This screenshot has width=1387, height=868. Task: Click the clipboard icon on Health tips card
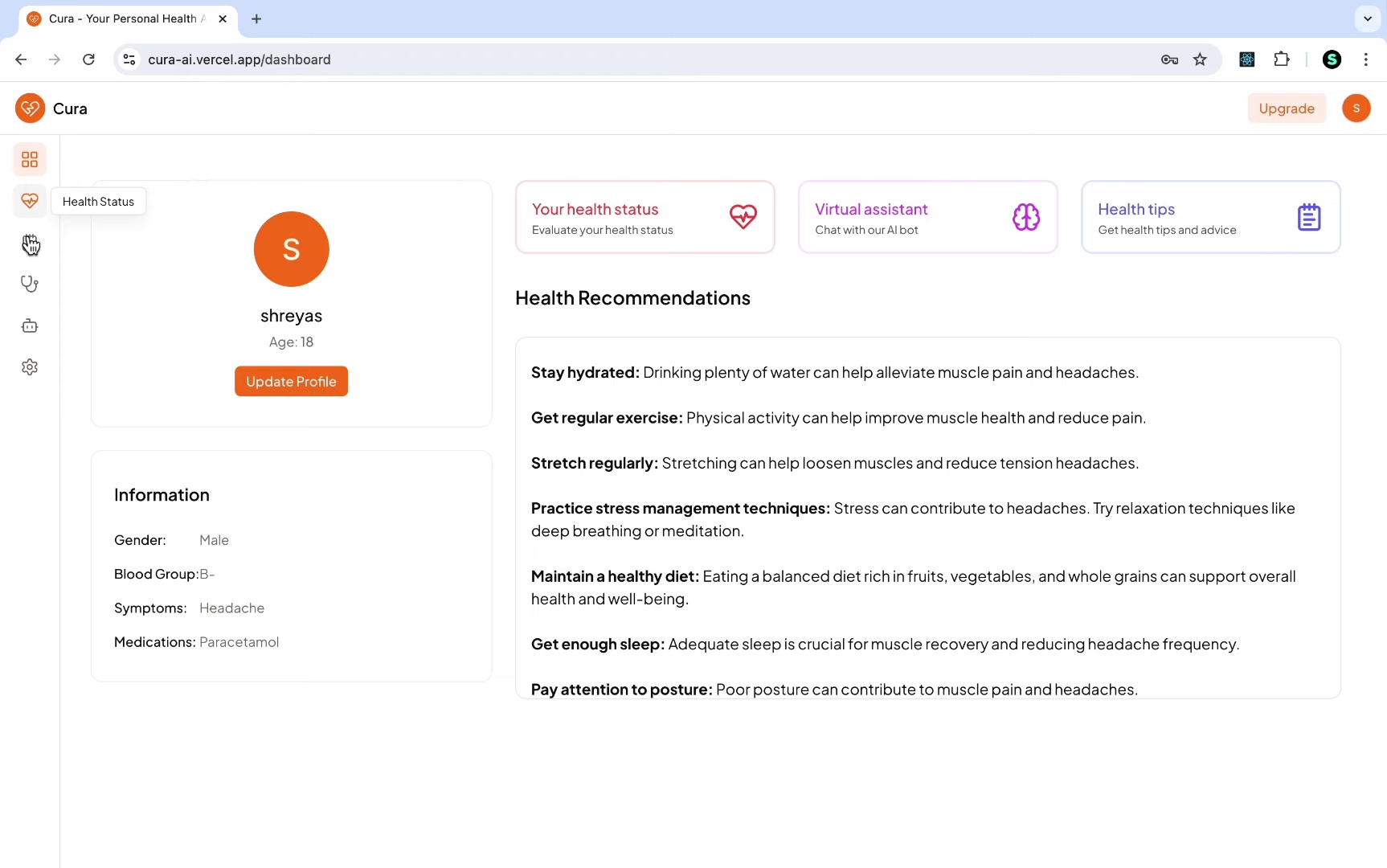tap(1309, 217)
